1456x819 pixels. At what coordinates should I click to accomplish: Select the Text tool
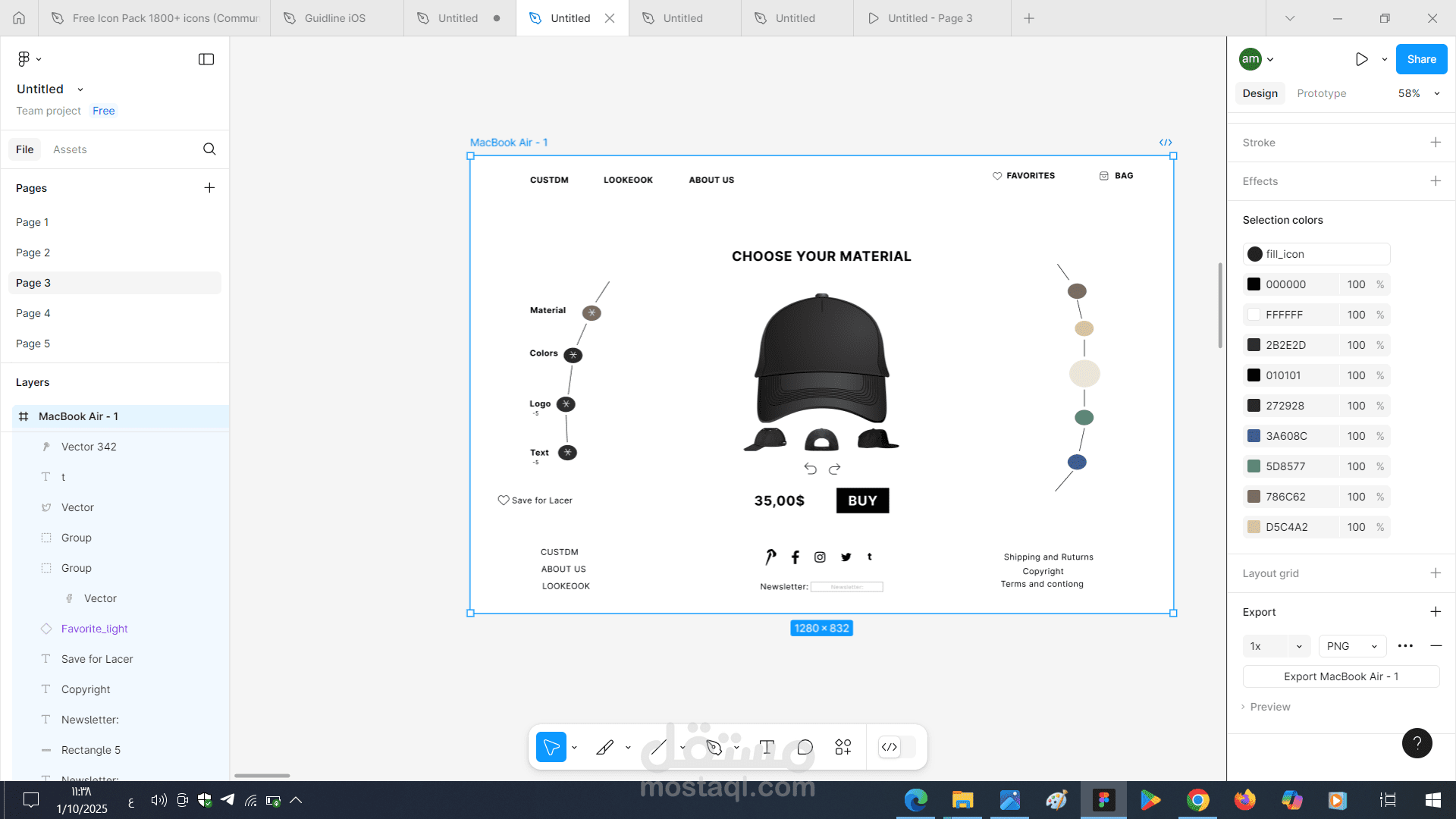(767, 747)
